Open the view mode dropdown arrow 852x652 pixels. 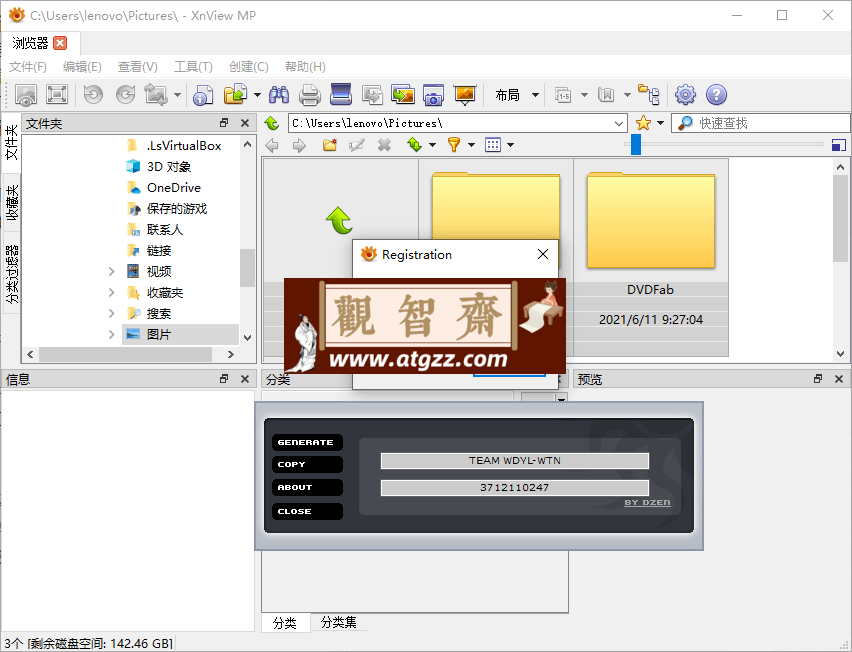point(510,145)
